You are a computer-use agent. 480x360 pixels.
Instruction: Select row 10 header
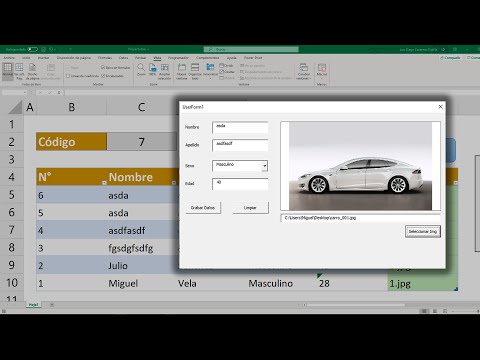12,283
